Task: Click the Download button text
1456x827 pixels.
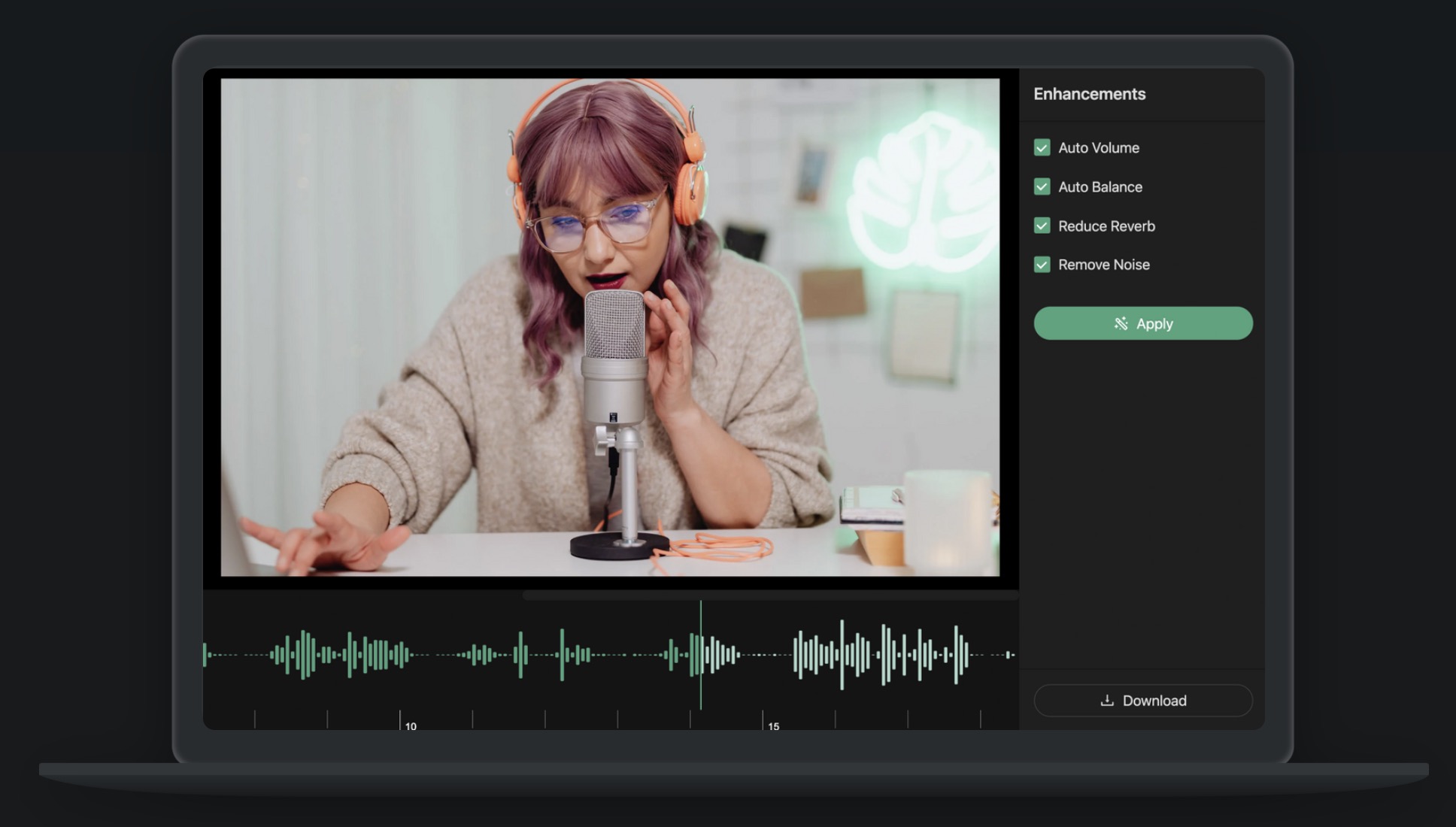Action: 1154,701
